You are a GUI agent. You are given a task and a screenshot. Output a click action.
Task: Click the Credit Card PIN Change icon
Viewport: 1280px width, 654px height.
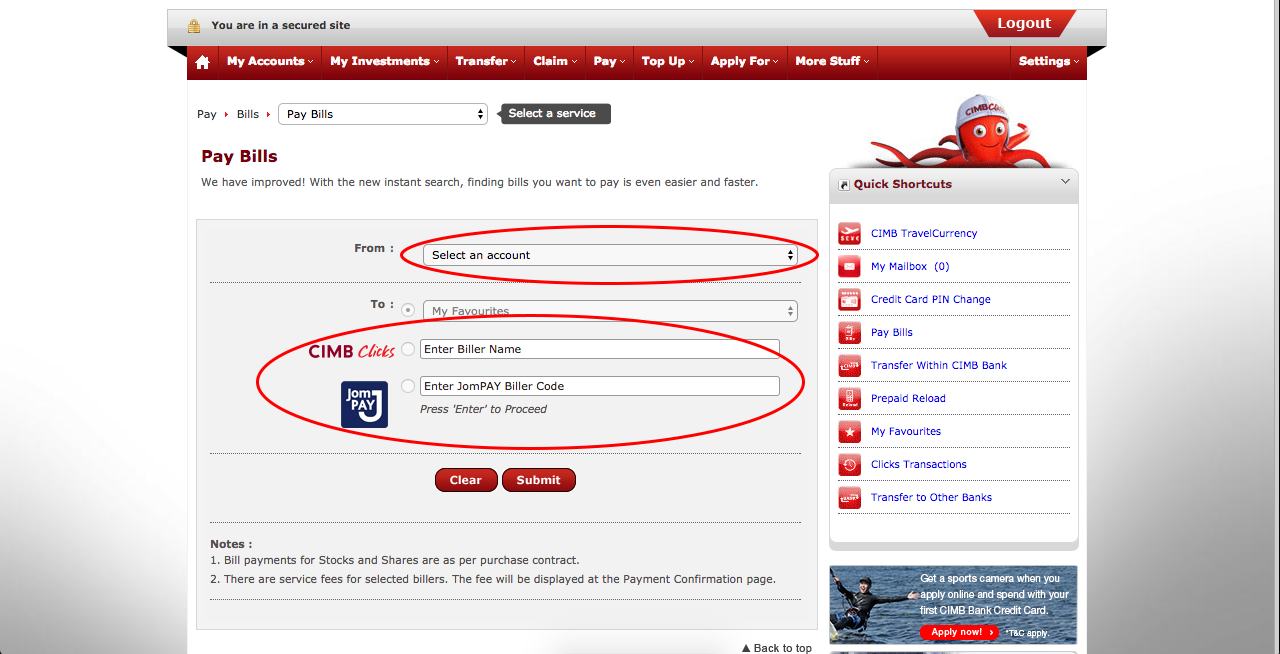pyautogui.click(x=850, y=299)
